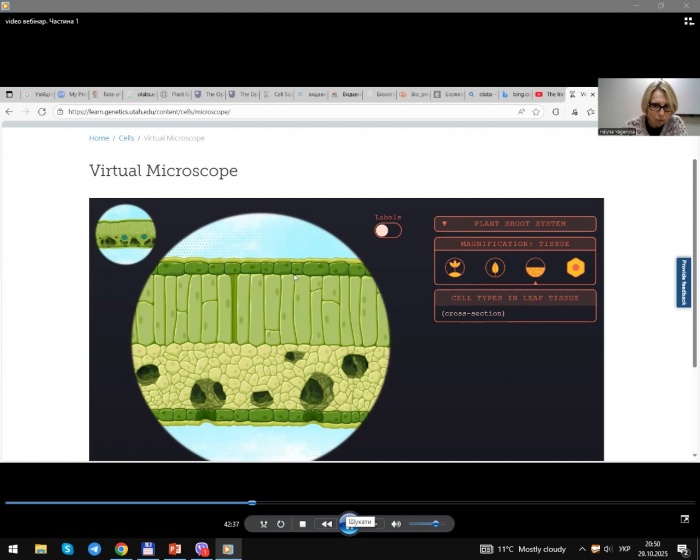Screen dimensions: 700x560
Task: Open the Cell Types in Leaf Tissue panel
Action: [x=515, y=297]
